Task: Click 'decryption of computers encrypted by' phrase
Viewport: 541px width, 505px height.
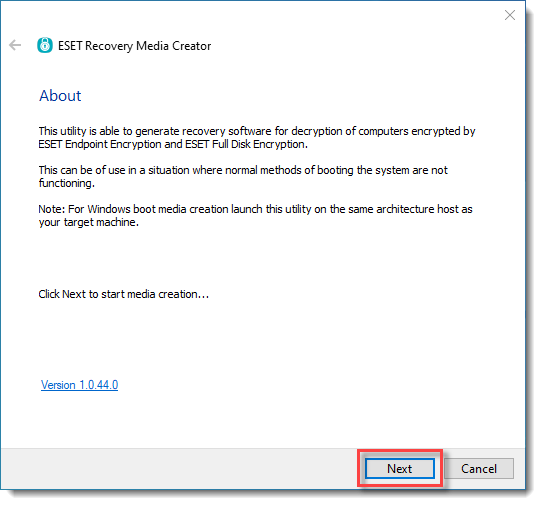Action: pos(383,131)
